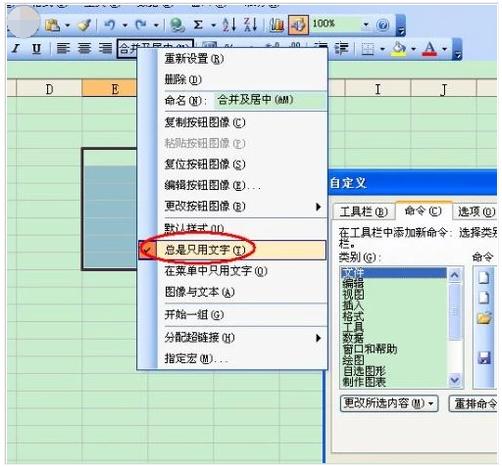
Task: Apply the red Font Color A
Action: click(x=430, y=49)
